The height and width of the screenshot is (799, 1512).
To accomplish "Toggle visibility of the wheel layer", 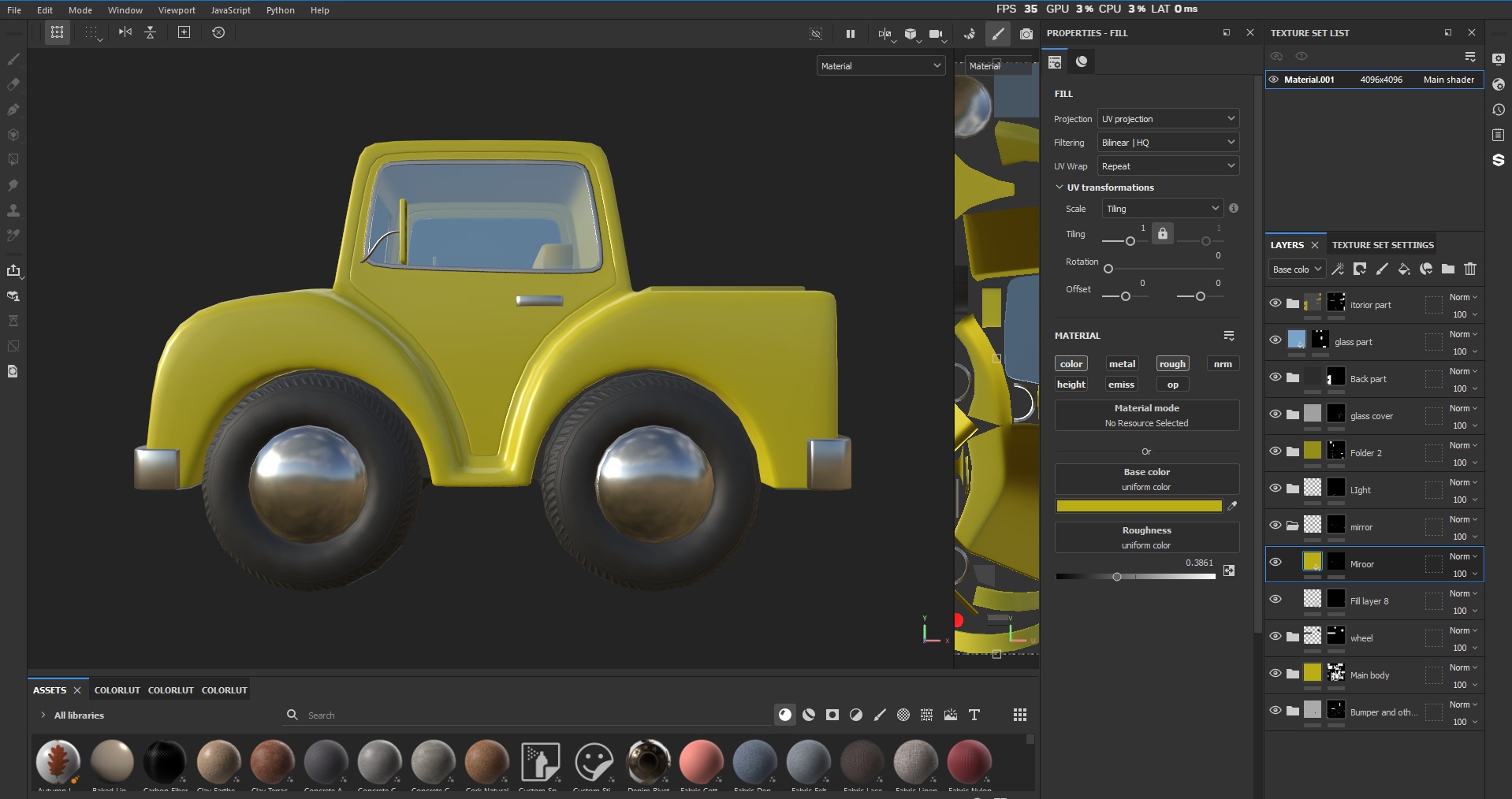I will tap(1275, 637).
